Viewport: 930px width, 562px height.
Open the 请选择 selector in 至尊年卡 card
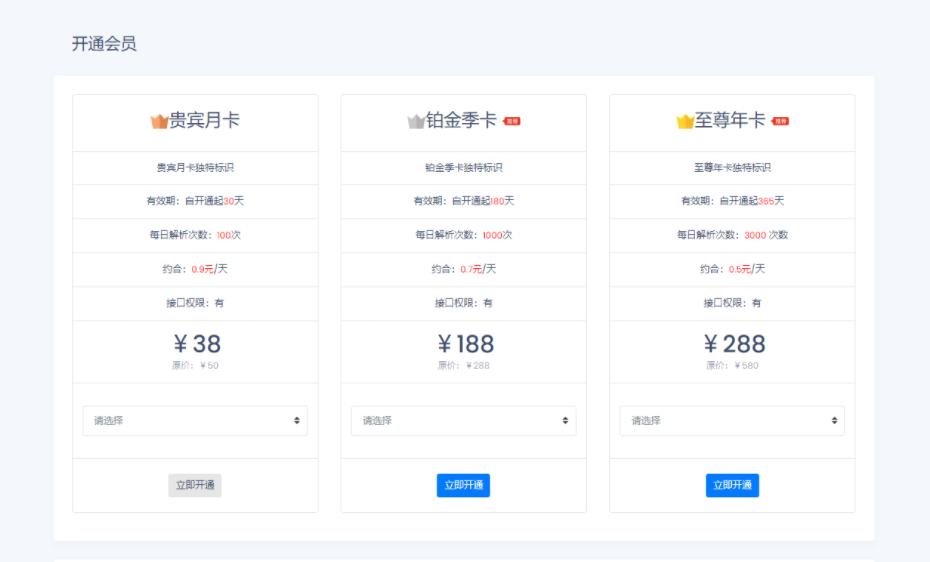coord(732,421)
